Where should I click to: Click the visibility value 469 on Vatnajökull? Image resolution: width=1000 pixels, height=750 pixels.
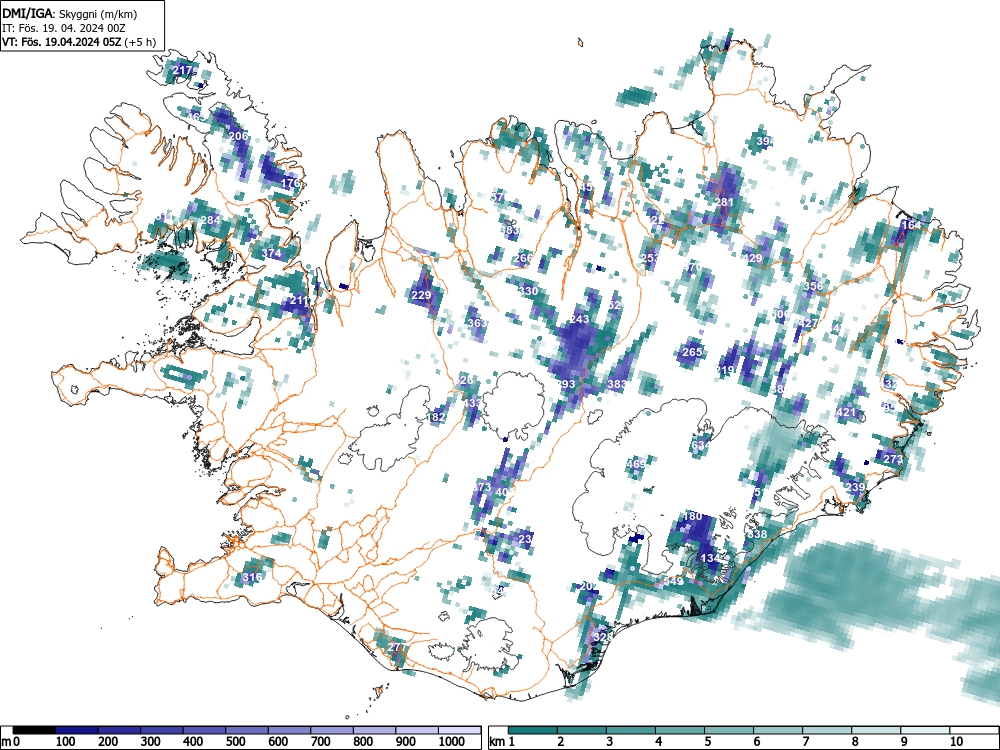click(636, 464)
